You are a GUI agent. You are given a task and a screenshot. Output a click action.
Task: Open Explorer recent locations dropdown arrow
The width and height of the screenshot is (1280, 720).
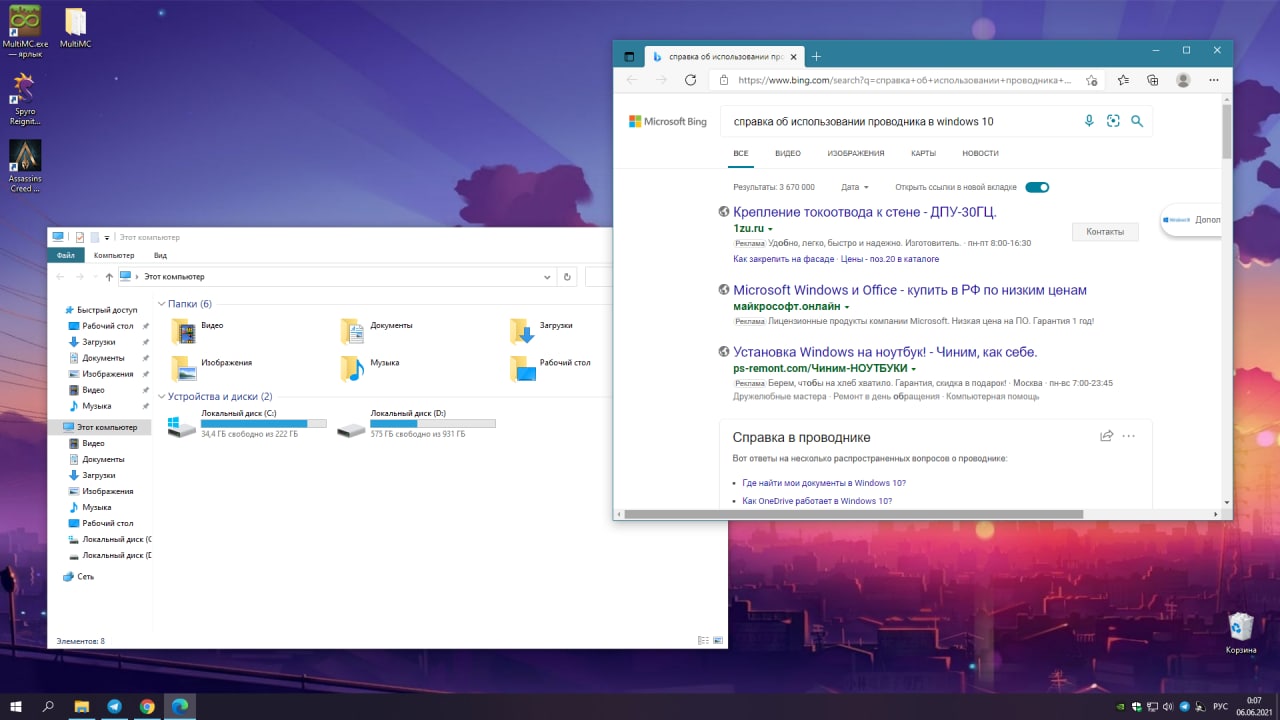[x=95, y=277]
